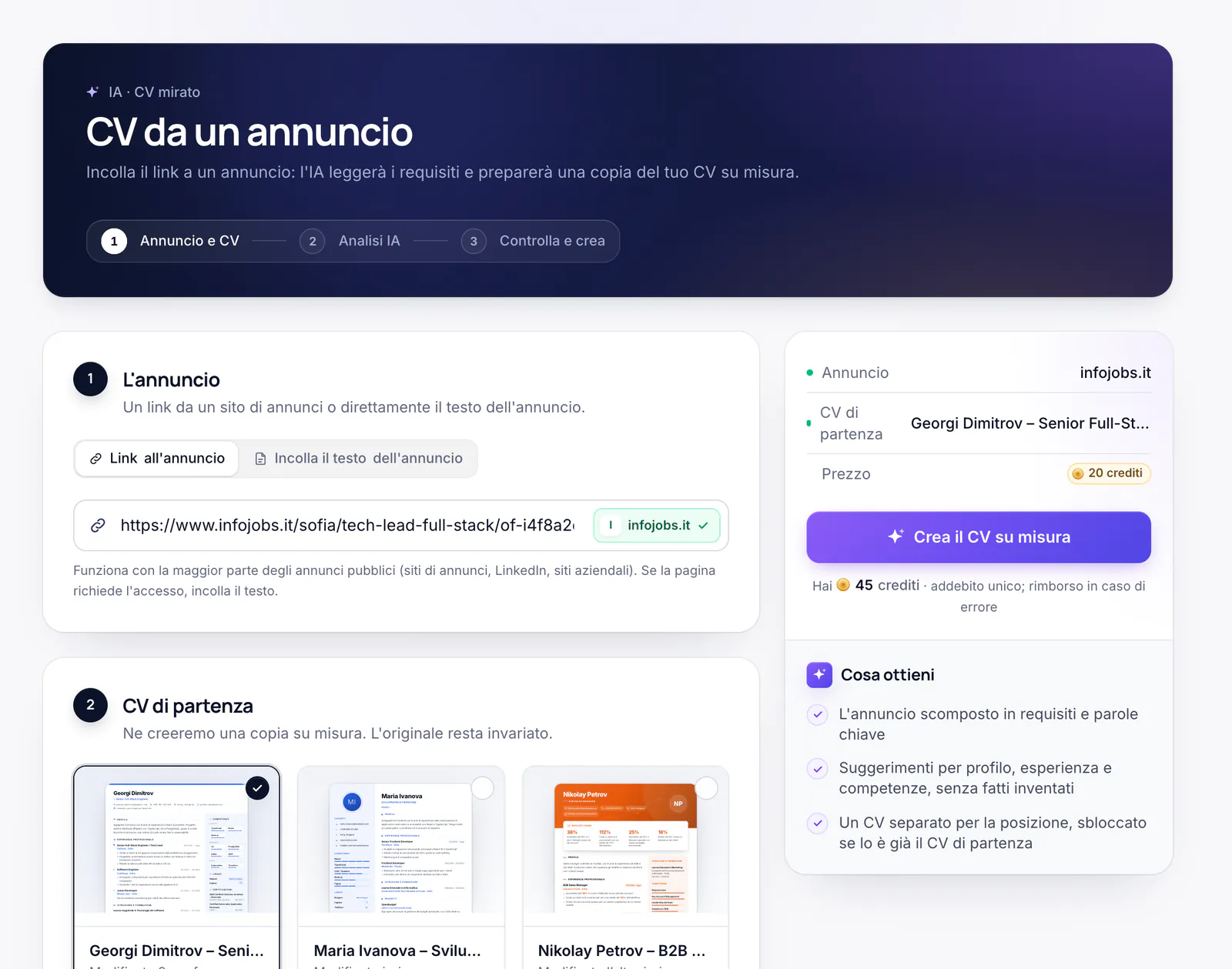The image size is (1232, 969).
Task: Open the Georgi Dimitrov CV thumbnail
Action: pos(176,848)
